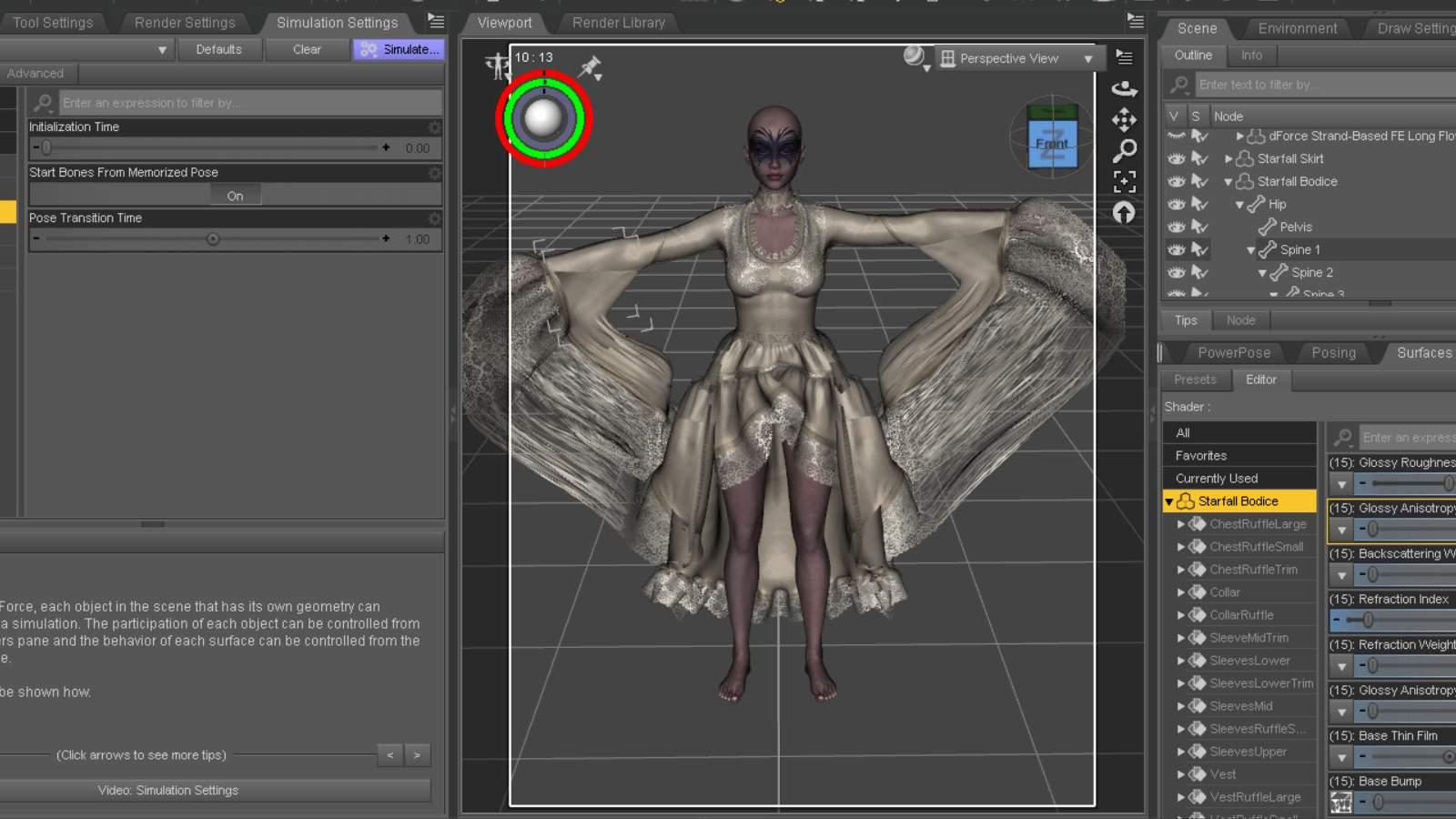Image resolution: width=1456 pixels, height=819 pixels.
Task: Expand the Starfall Skirt node
Action: [1228, 158]
